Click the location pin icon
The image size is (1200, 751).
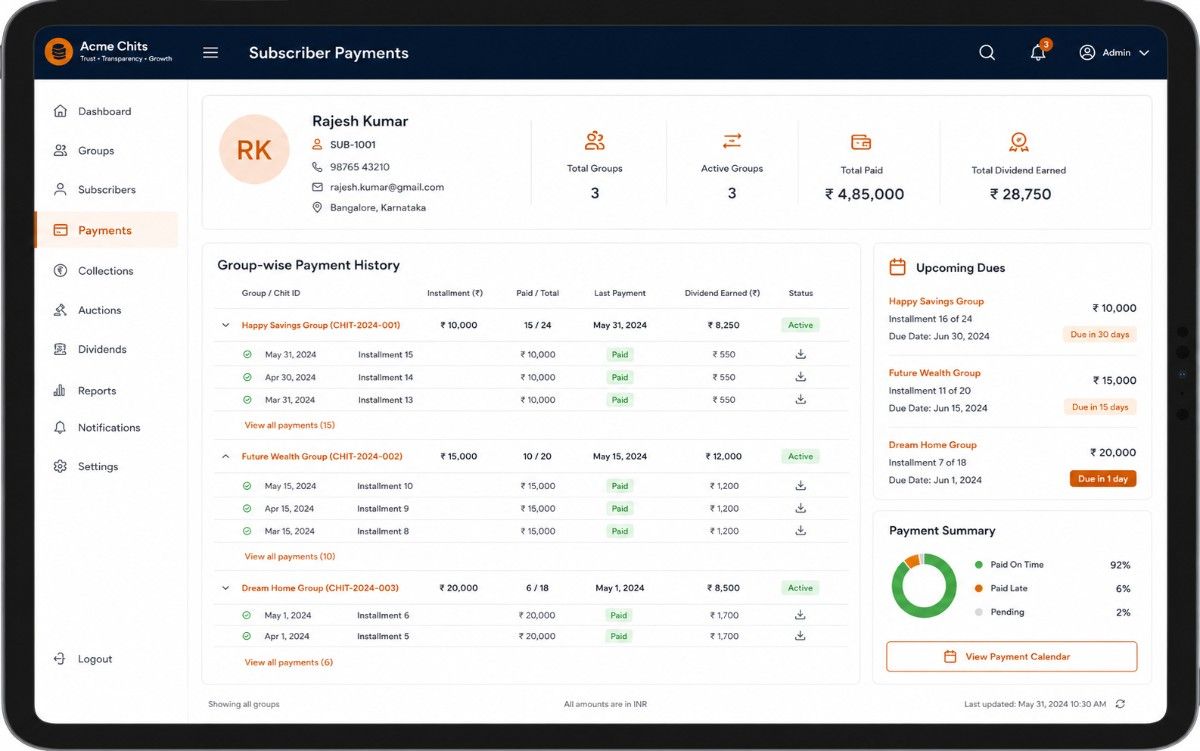pos(318,208)
